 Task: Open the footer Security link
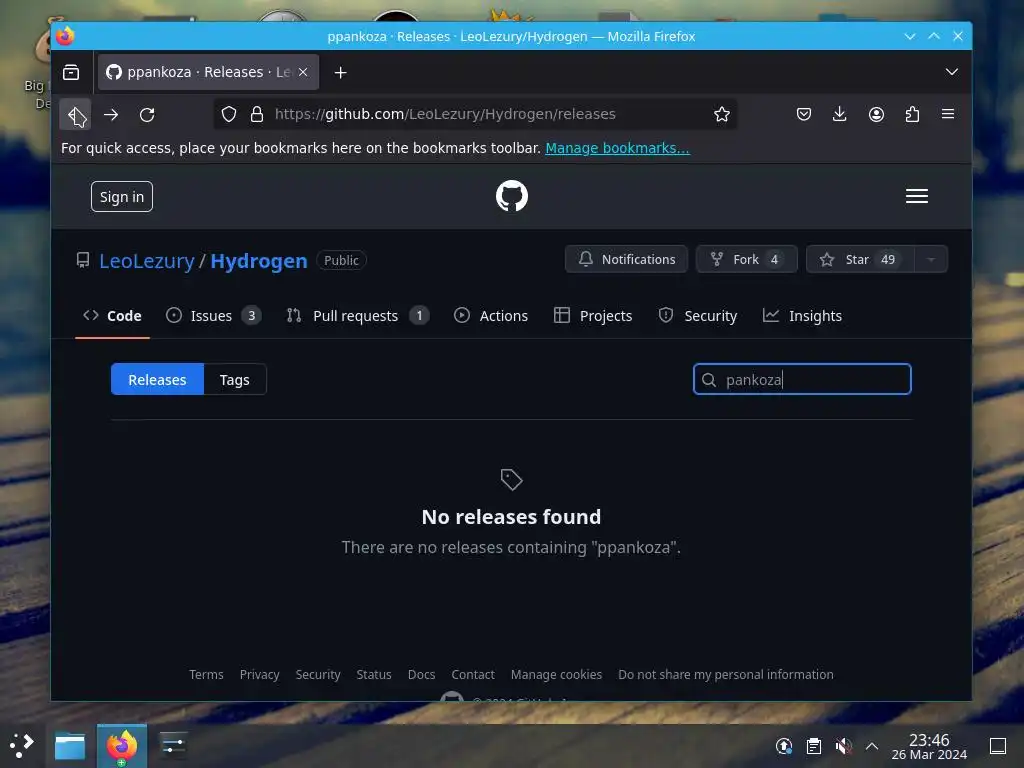click(x=318, y=675)
